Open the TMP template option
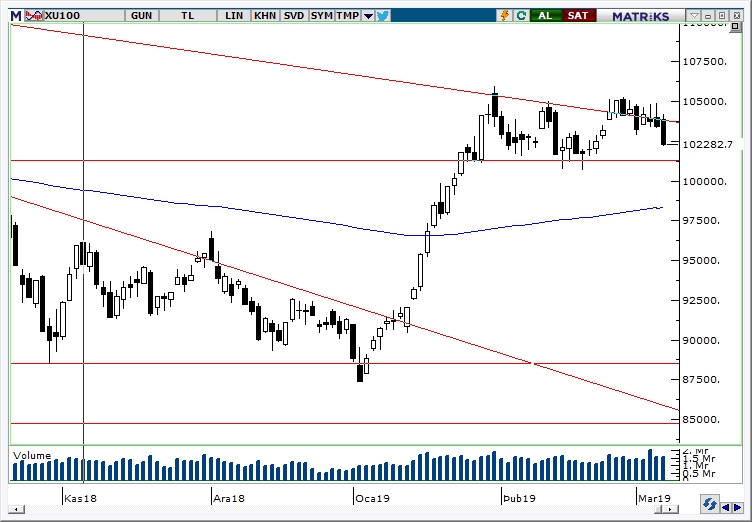This screenshot has height=522, width=752. (x=348, y=16)
